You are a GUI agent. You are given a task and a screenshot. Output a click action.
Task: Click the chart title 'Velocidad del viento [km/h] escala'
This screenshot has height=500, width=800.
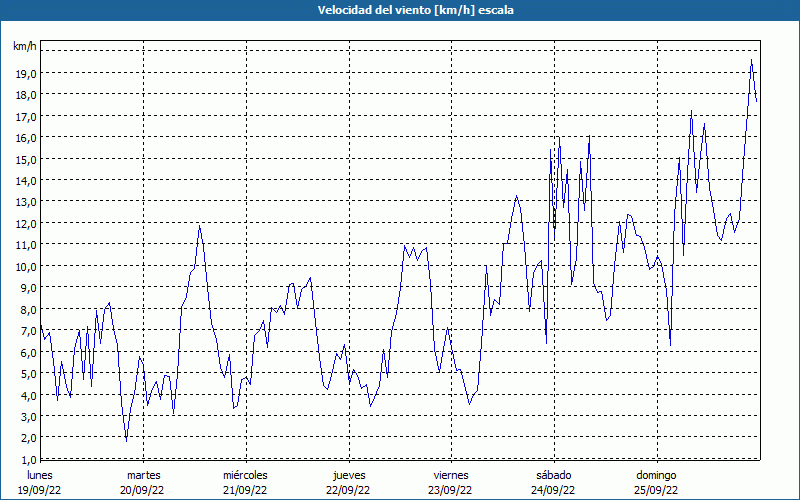click(415, 10)
